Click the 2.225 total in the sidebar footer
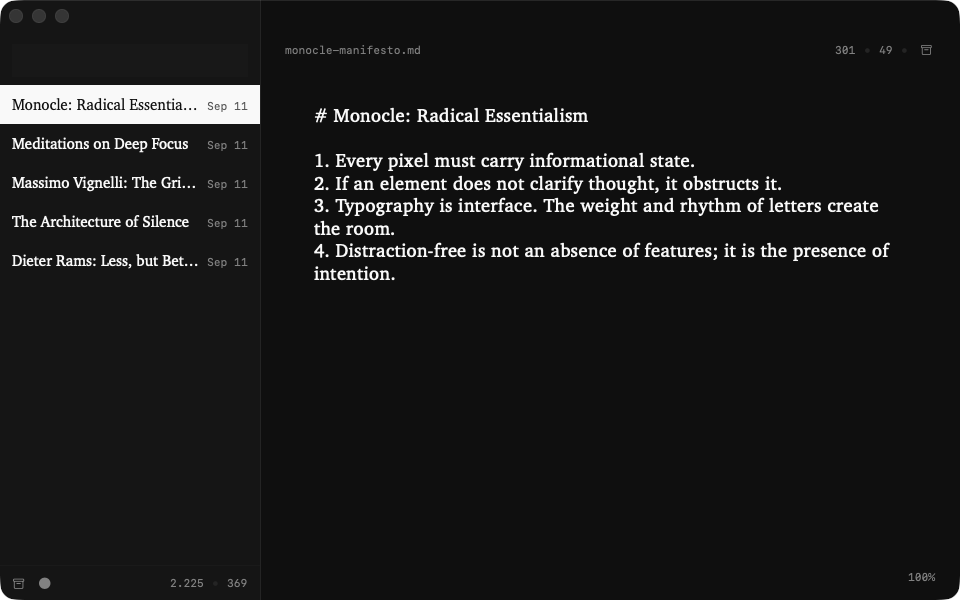Image resolution: width=960 pixels, height=600 pixels. tap(187, 583)
